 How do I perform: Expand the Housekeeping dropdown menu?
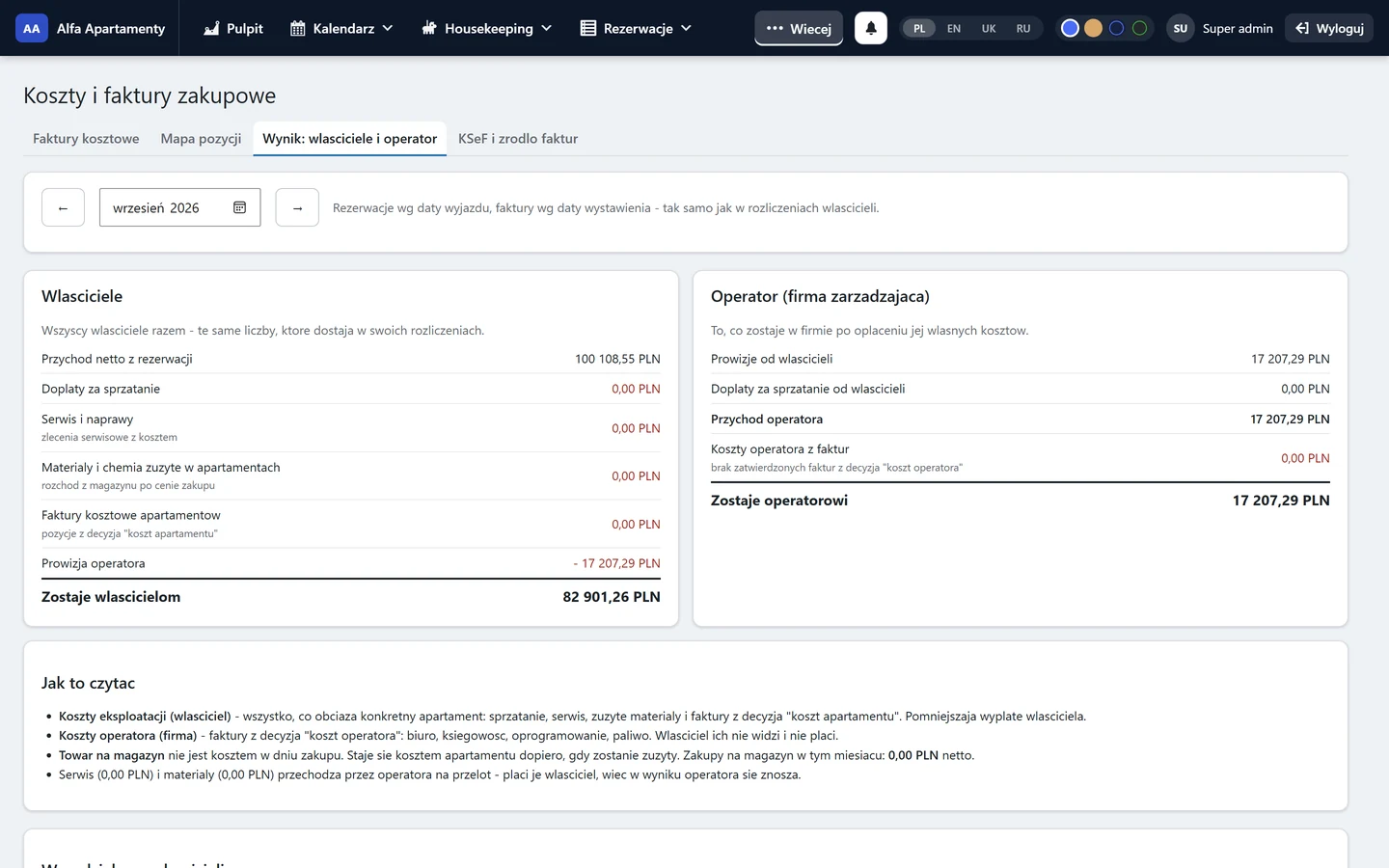(x=487, y=28)
